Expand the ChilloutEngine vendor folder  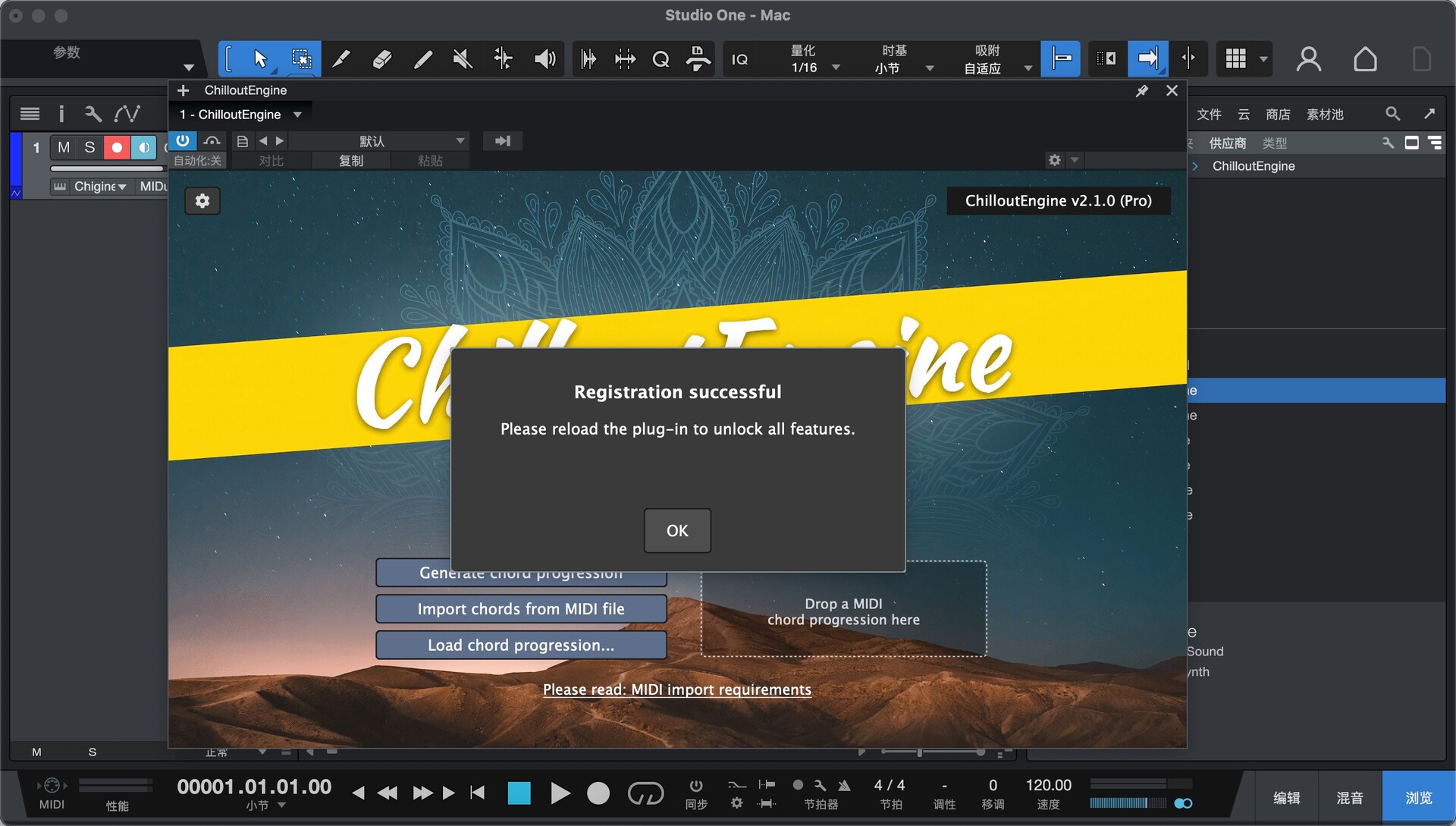(x=1195, y=166)
